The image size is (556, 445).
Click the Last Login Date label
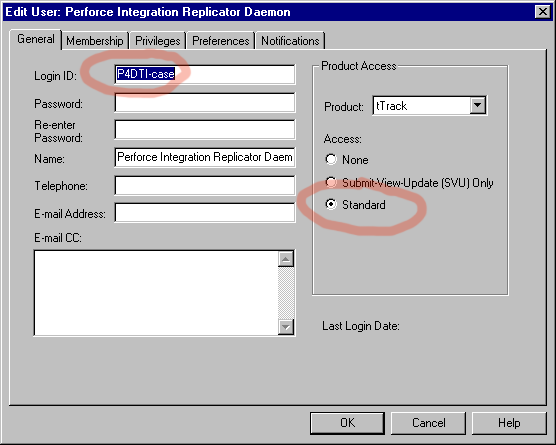[x=361, y=326]
